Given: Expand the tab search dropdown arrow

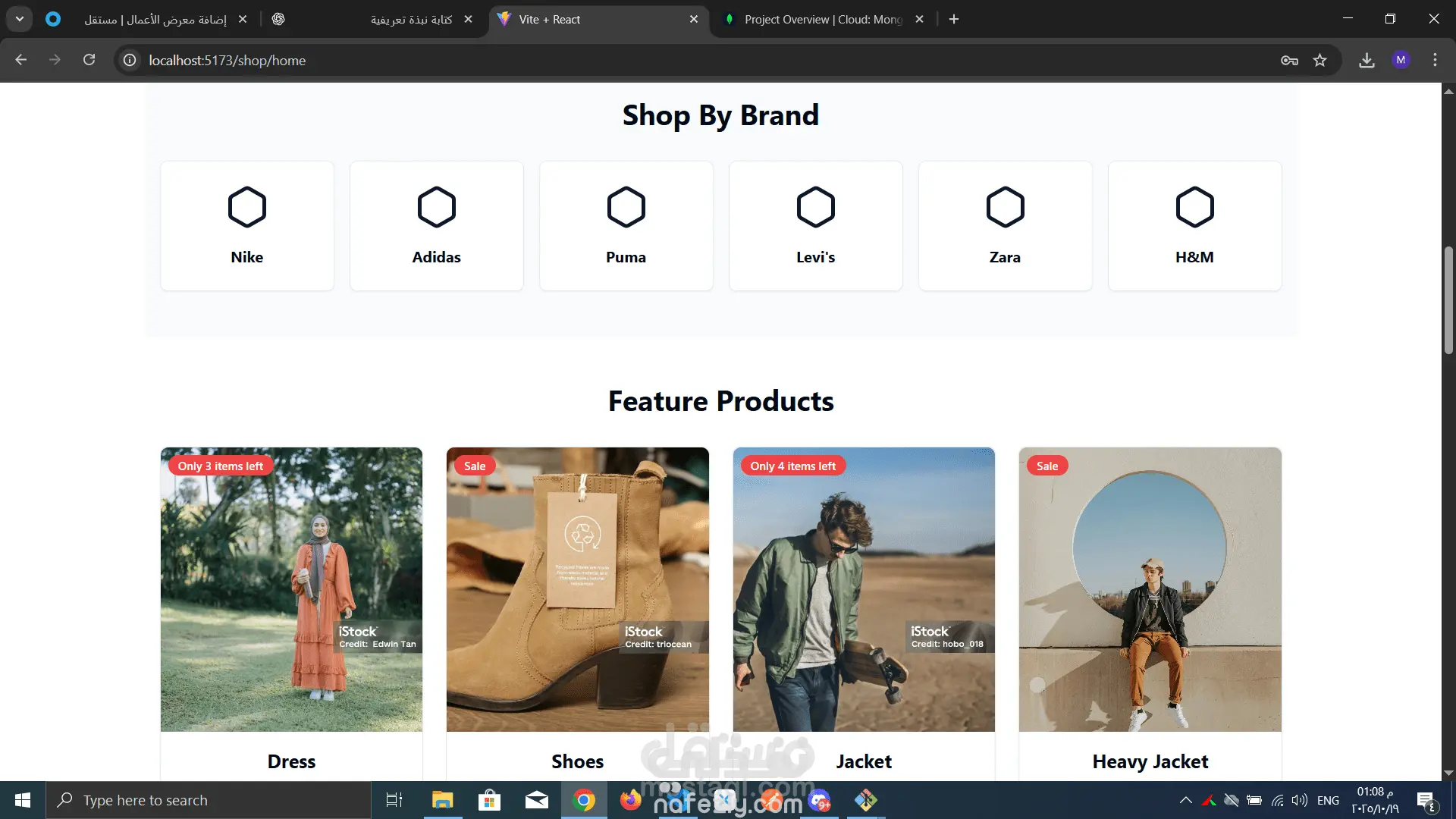Looking at the screenshot, I should coord(20,19).
